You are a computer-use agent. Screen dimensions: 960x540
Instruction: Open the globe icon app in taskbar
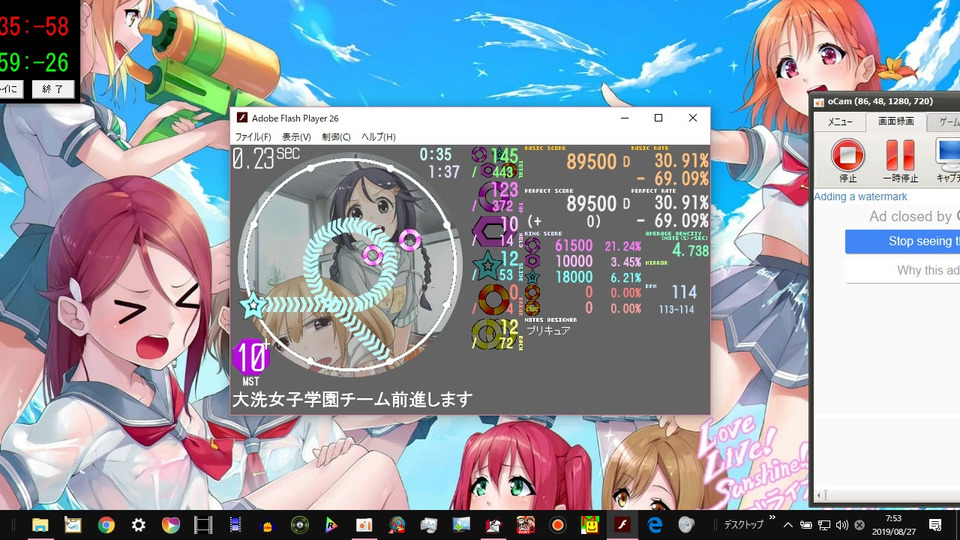(396, 525)
